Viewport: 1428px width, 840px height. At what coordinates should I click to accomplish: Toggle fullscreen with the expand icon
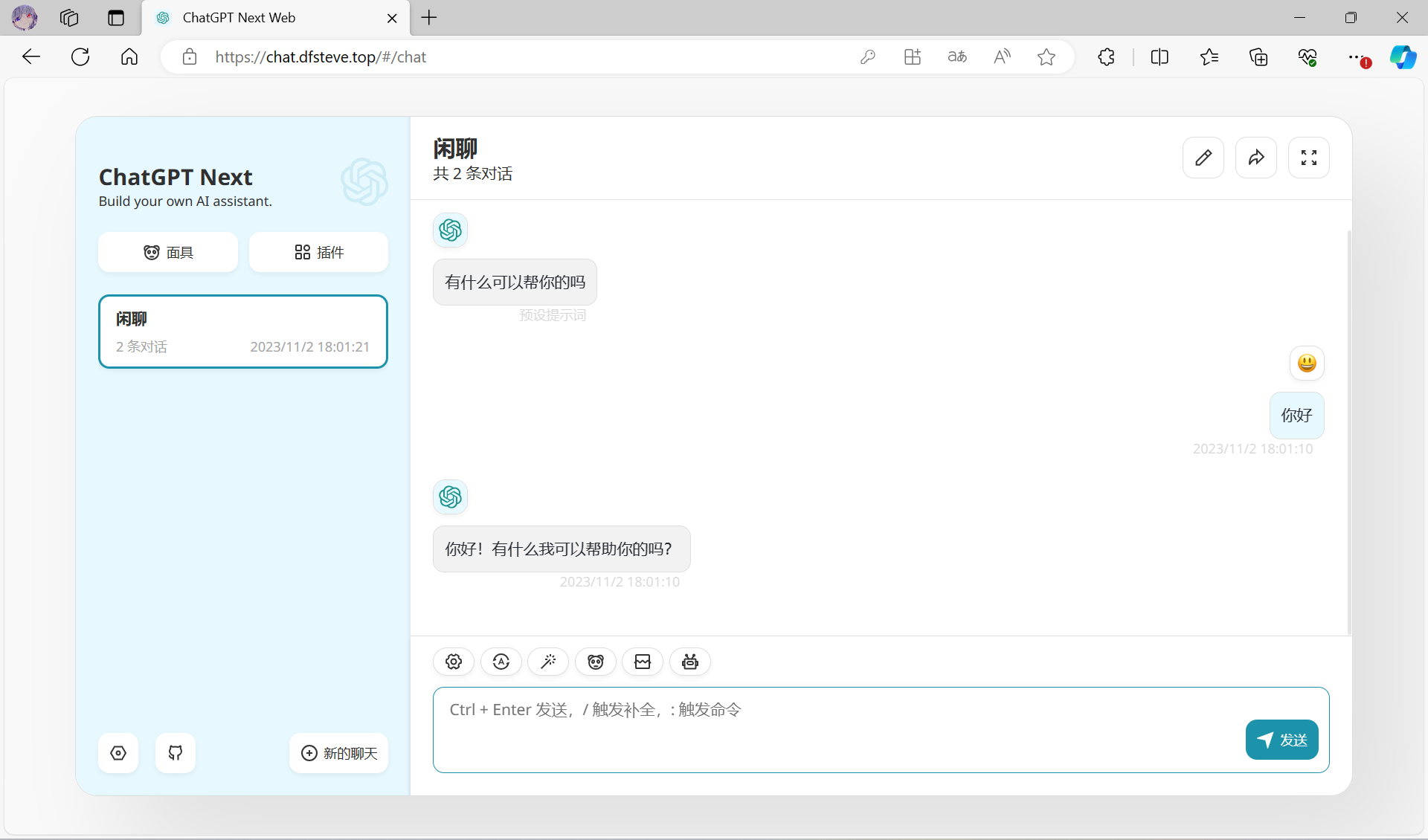(x=1309, y=158)
